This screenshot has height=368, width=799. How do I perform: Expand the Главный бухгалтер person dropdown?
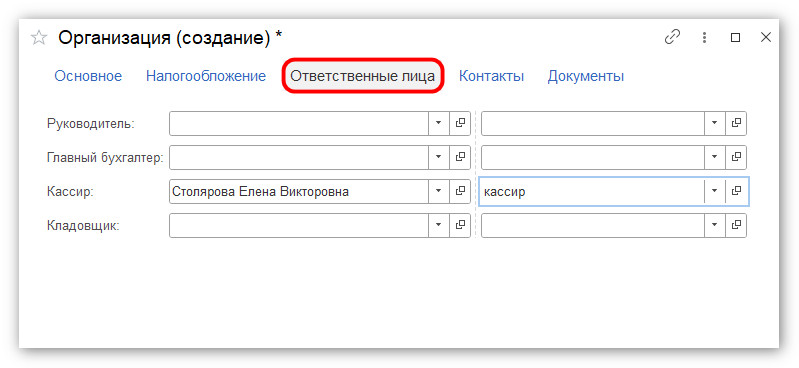coord(438,157)
